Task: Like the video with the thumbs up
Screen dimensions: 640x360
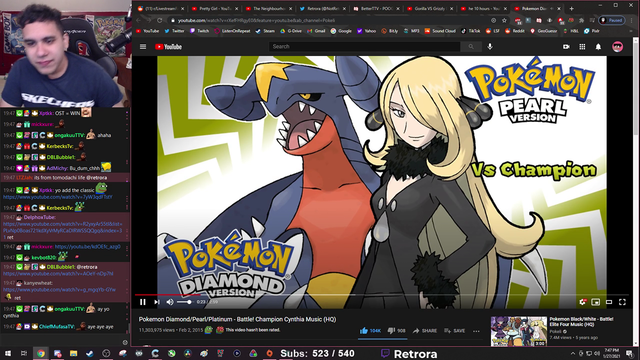Action: click(370, 331)
